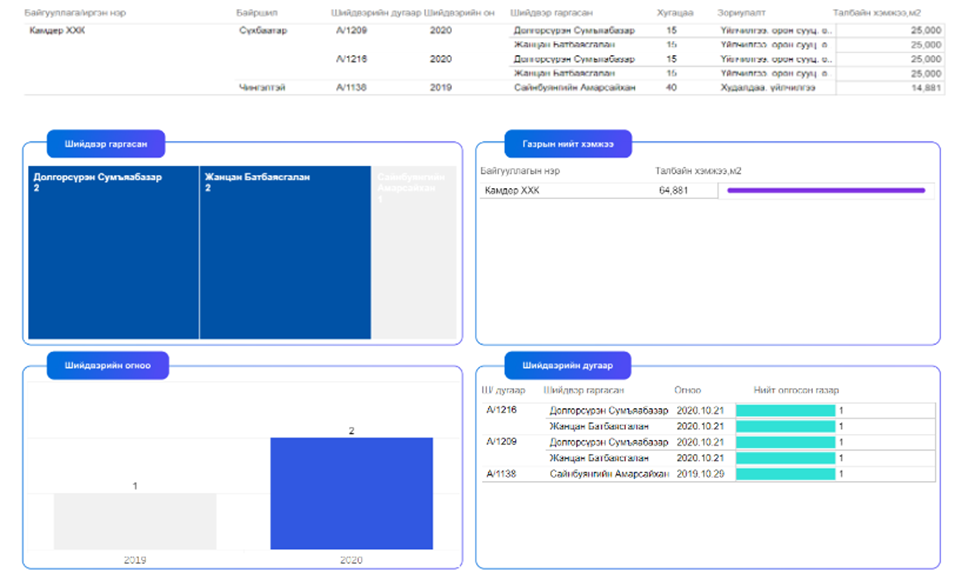Select the A/1138 row beside the 2019.10.29 date

coord(501,474)
